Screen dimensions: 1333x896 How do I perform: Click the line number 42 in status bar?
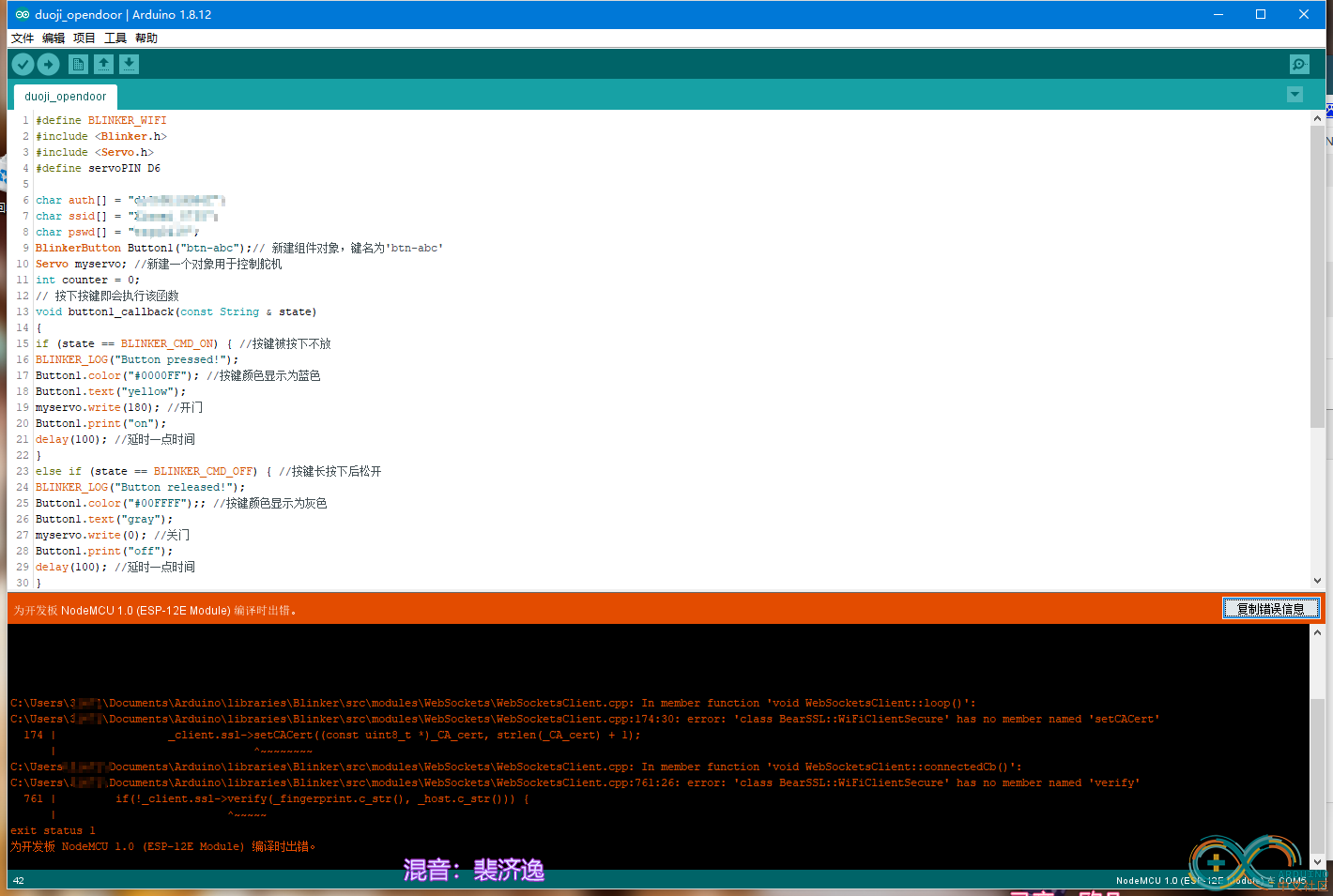[x=19, y=880]
